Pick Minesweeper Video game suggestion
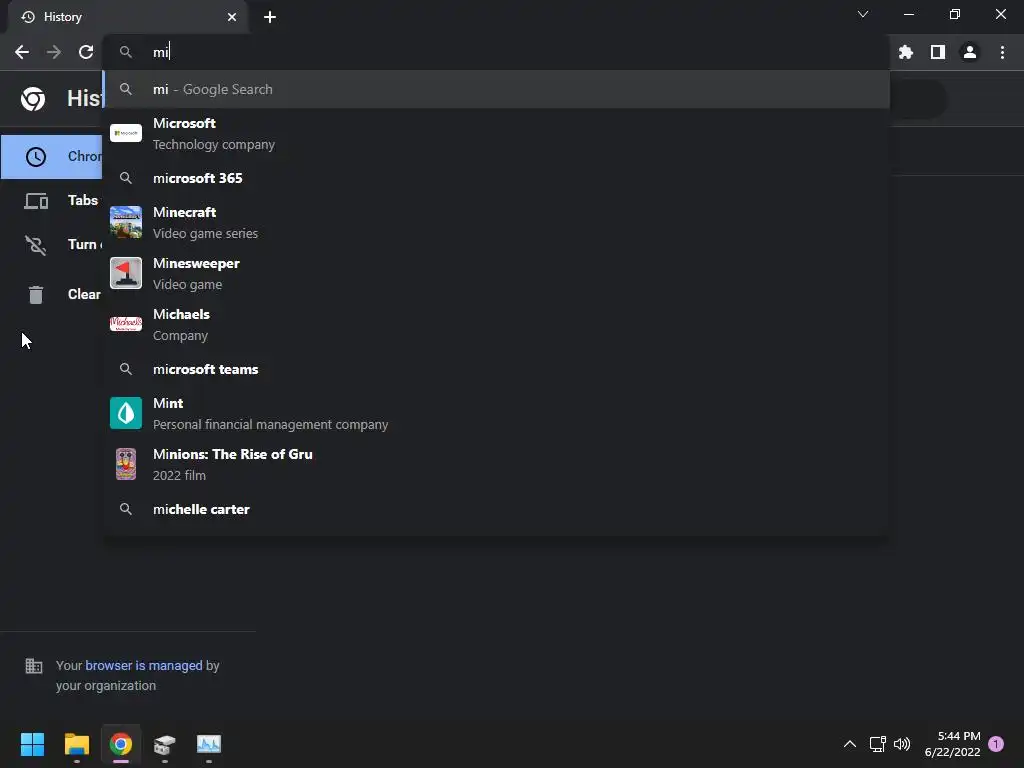 click(496, 274)
